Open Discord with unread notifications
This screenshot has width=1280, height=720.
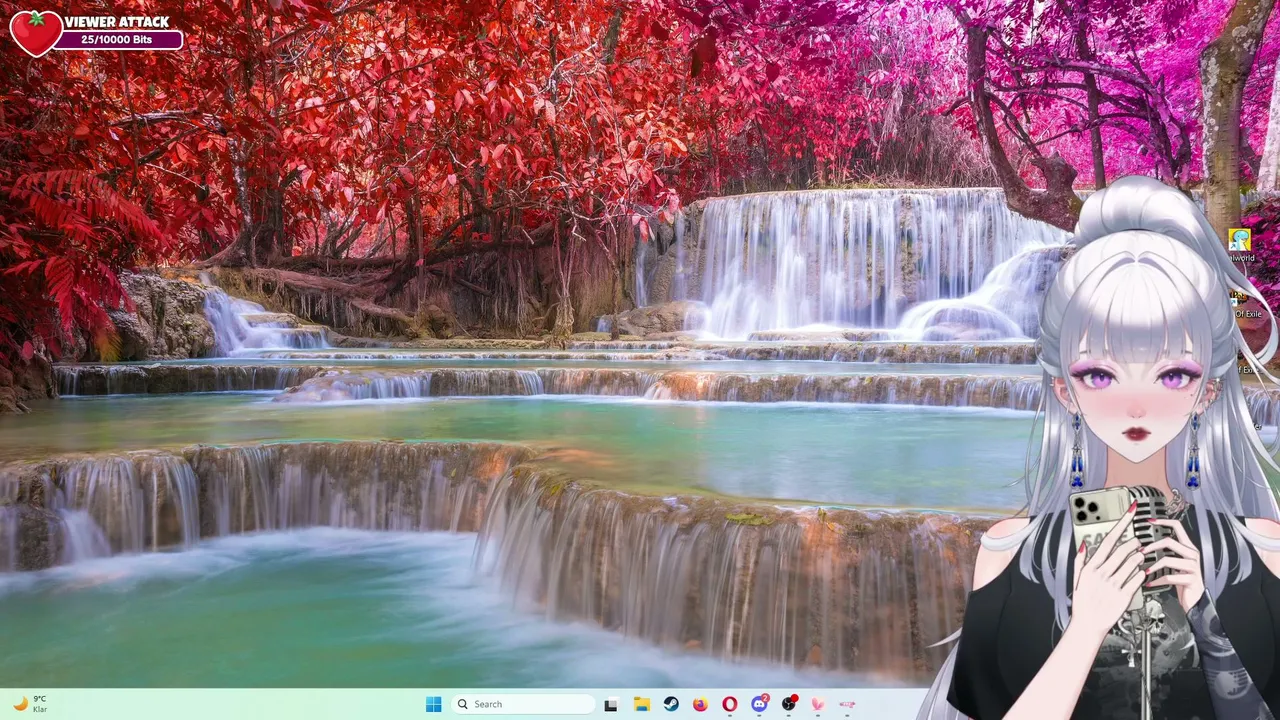tap(760, 703)
